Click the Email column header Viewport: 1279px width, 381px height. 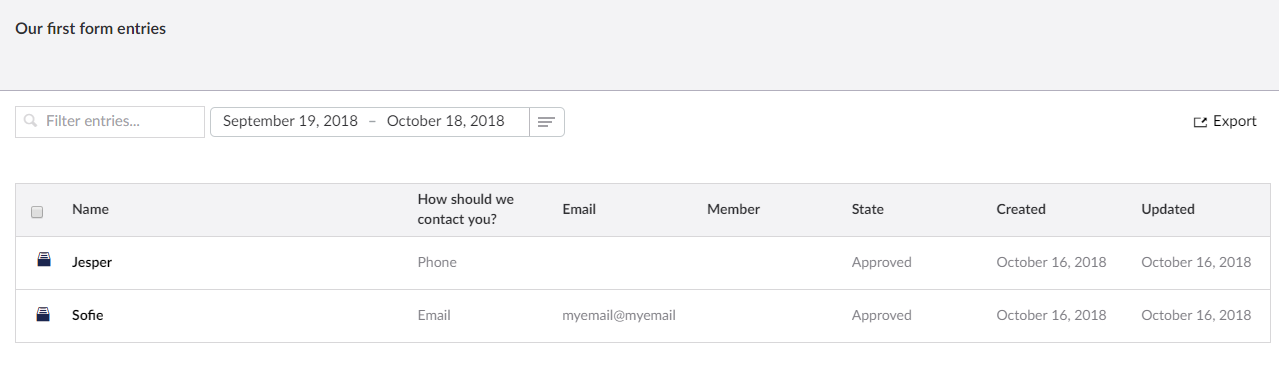click(579, 209)
